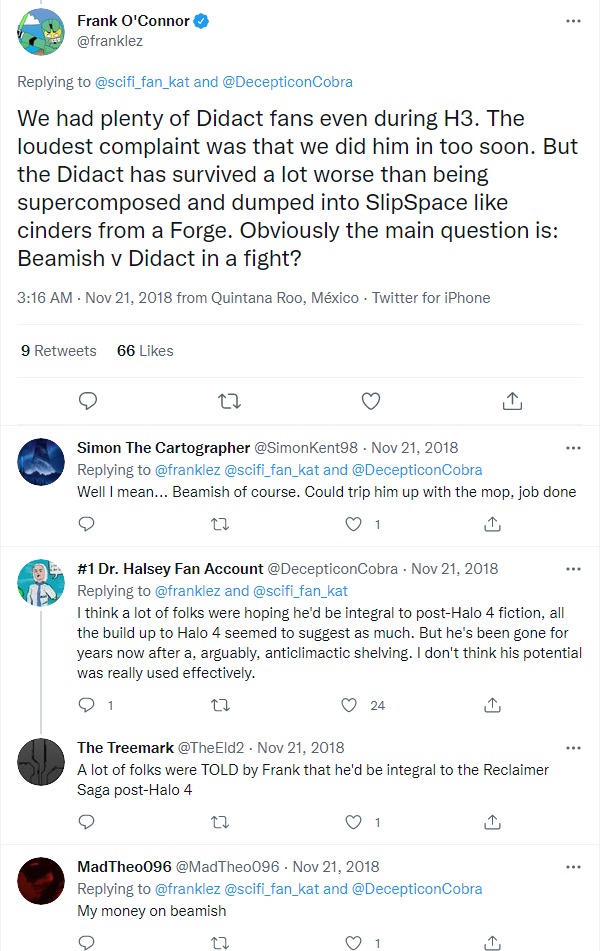
Task: Share Dr. Halsey Fan Account's tweet
Action: 492,705
